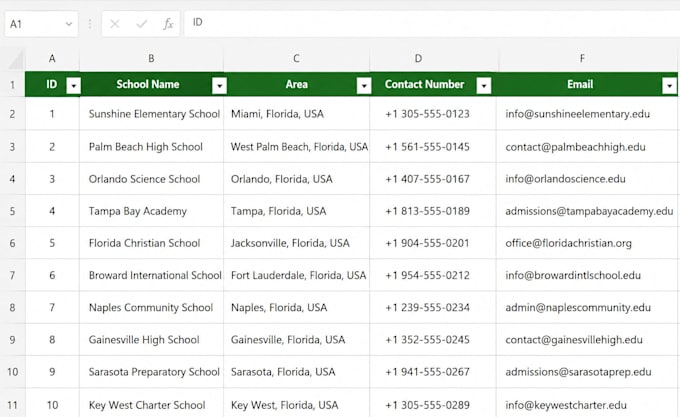Image resolution: width=680 pixels, height=417 pixels.
Task: Click the Email header cell
Action: (x=587, y=85)
